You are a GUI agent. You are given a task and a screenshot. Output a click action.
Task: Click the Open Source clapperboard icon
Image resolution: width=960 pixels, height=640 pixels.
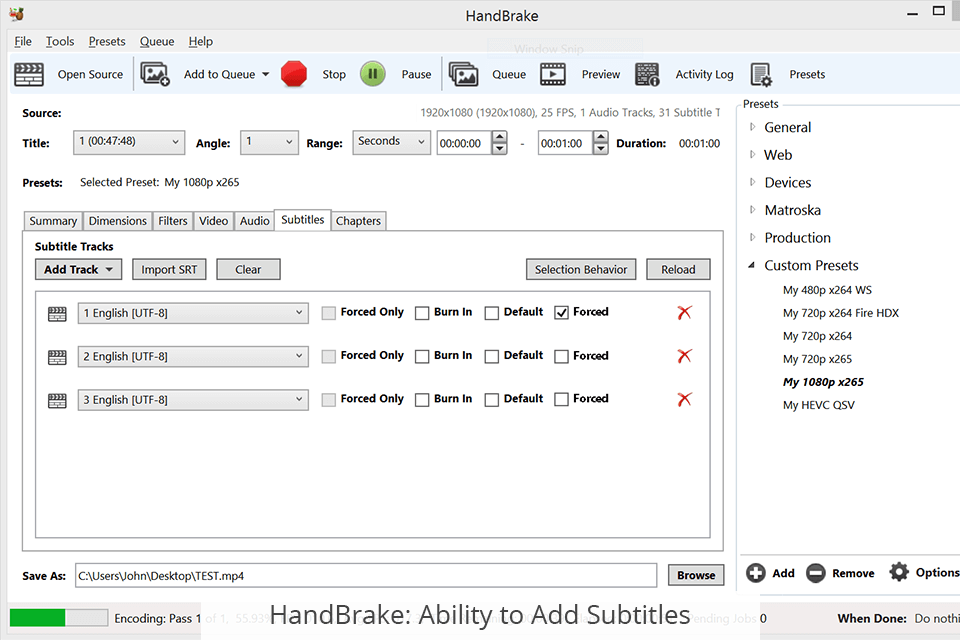click(x=29, y=74)
